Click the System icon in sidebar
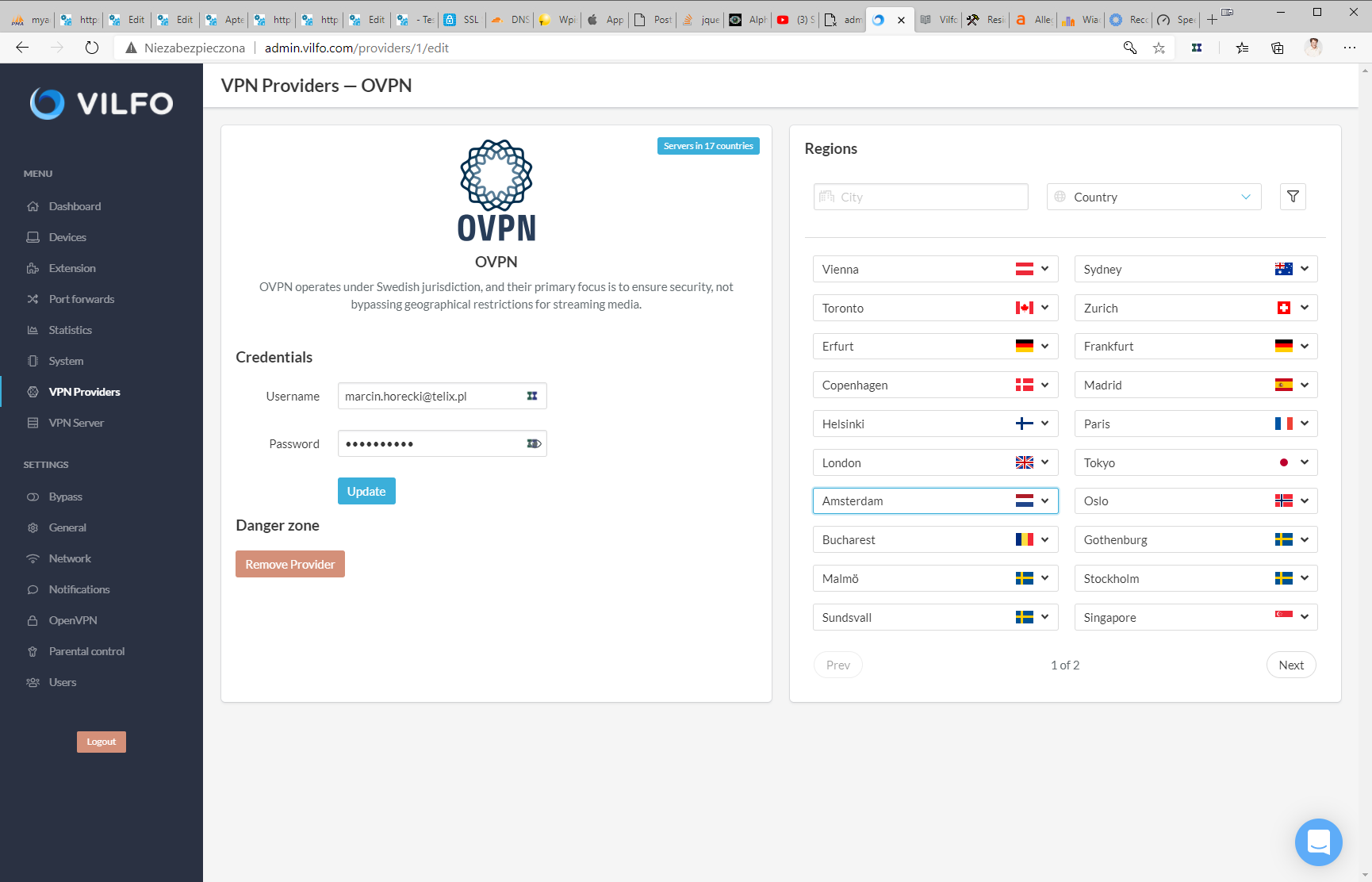1372x882 pixels. pos(33,361)
